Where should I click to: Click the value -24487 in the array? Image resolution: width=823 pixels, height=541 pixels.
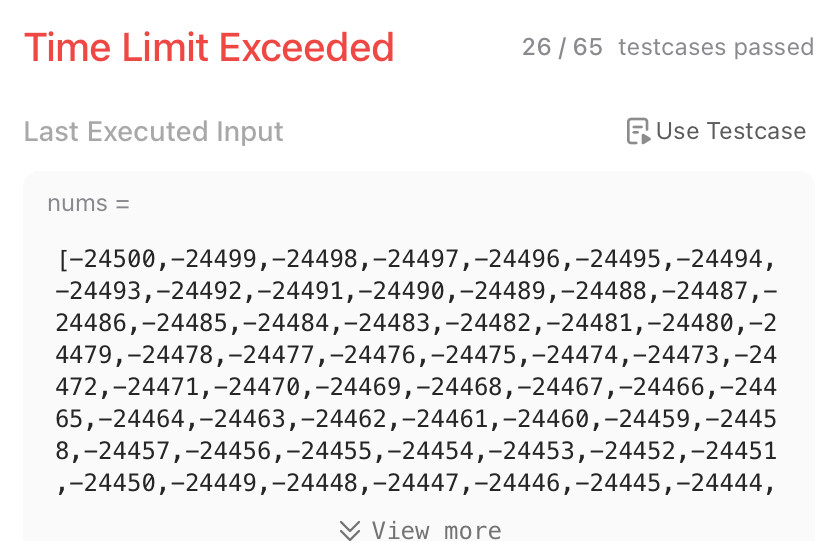[x=705, y=291]
